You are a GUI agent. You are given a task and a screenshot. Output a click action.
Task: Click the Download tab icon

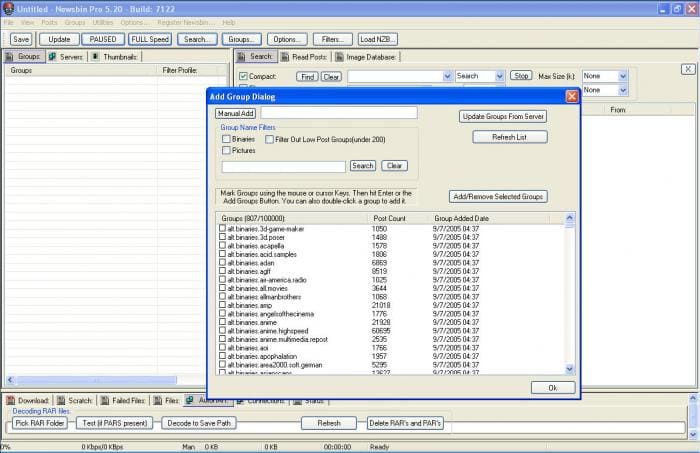point(10,400)
